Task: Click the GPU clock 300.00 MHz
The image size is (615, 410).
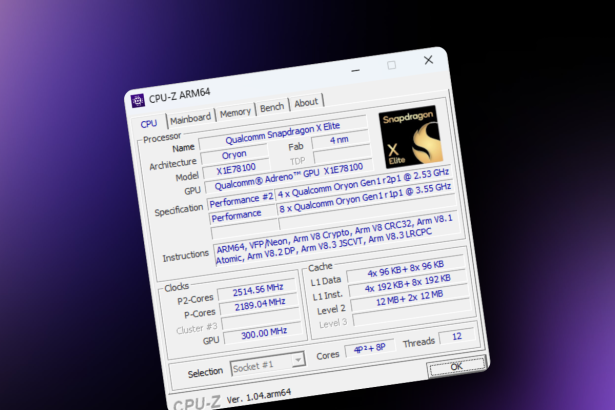Action: [264, 333]
